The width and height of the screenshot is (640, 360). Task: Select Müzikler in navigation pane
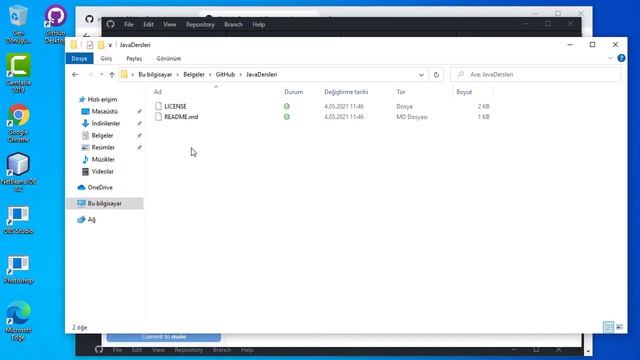pos(103,159)
